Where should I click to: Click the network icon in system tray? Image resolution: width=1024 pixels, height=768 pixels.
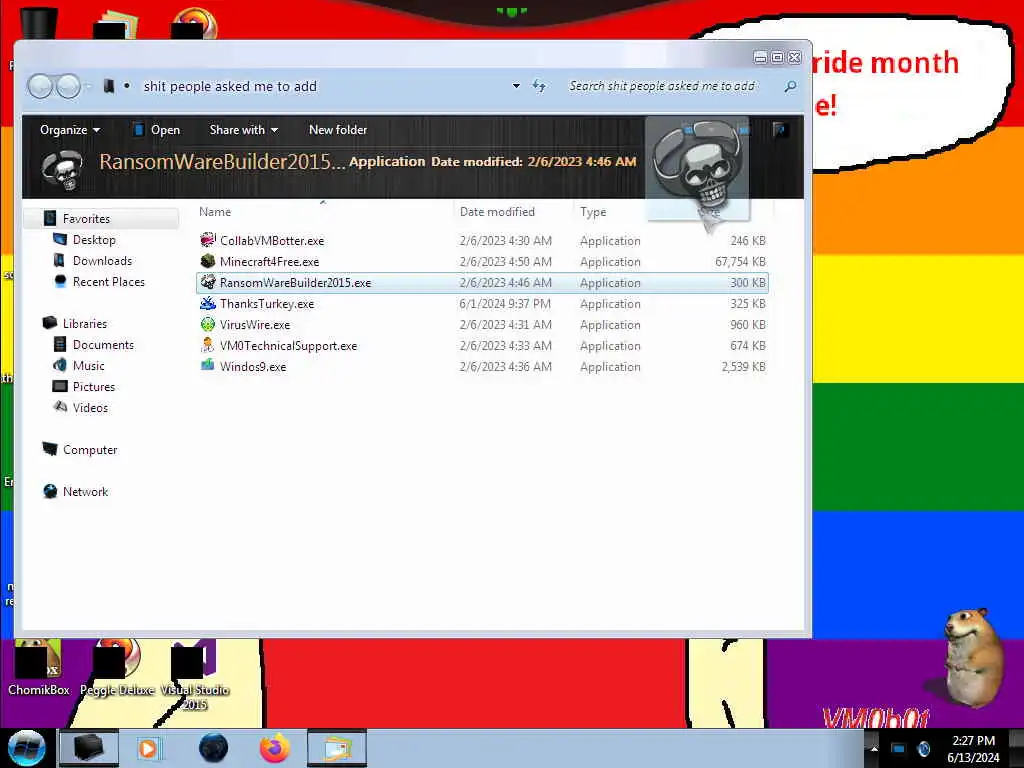click(898, 748)
